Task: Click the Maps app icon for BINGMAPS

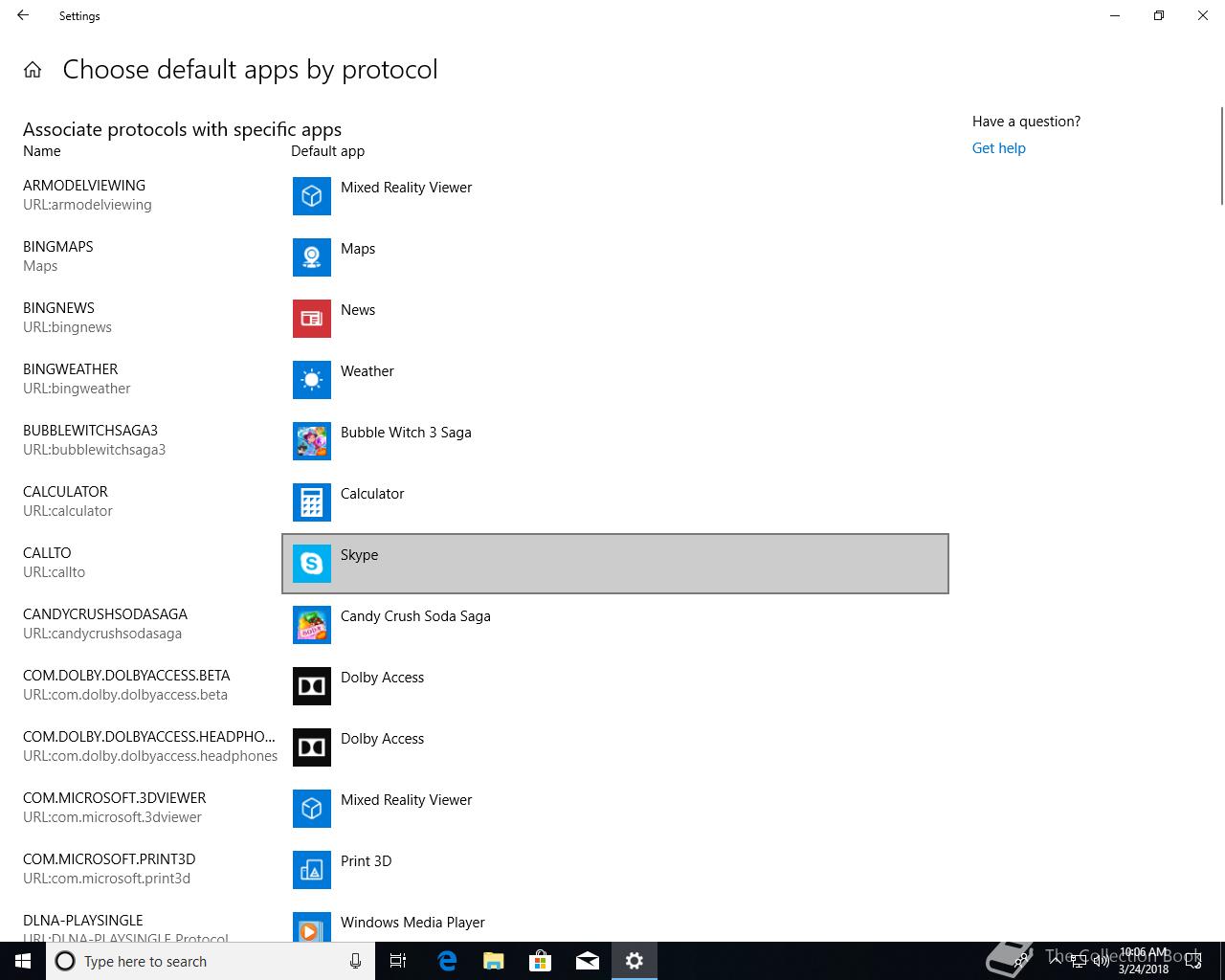Action: tap(312, 257)
